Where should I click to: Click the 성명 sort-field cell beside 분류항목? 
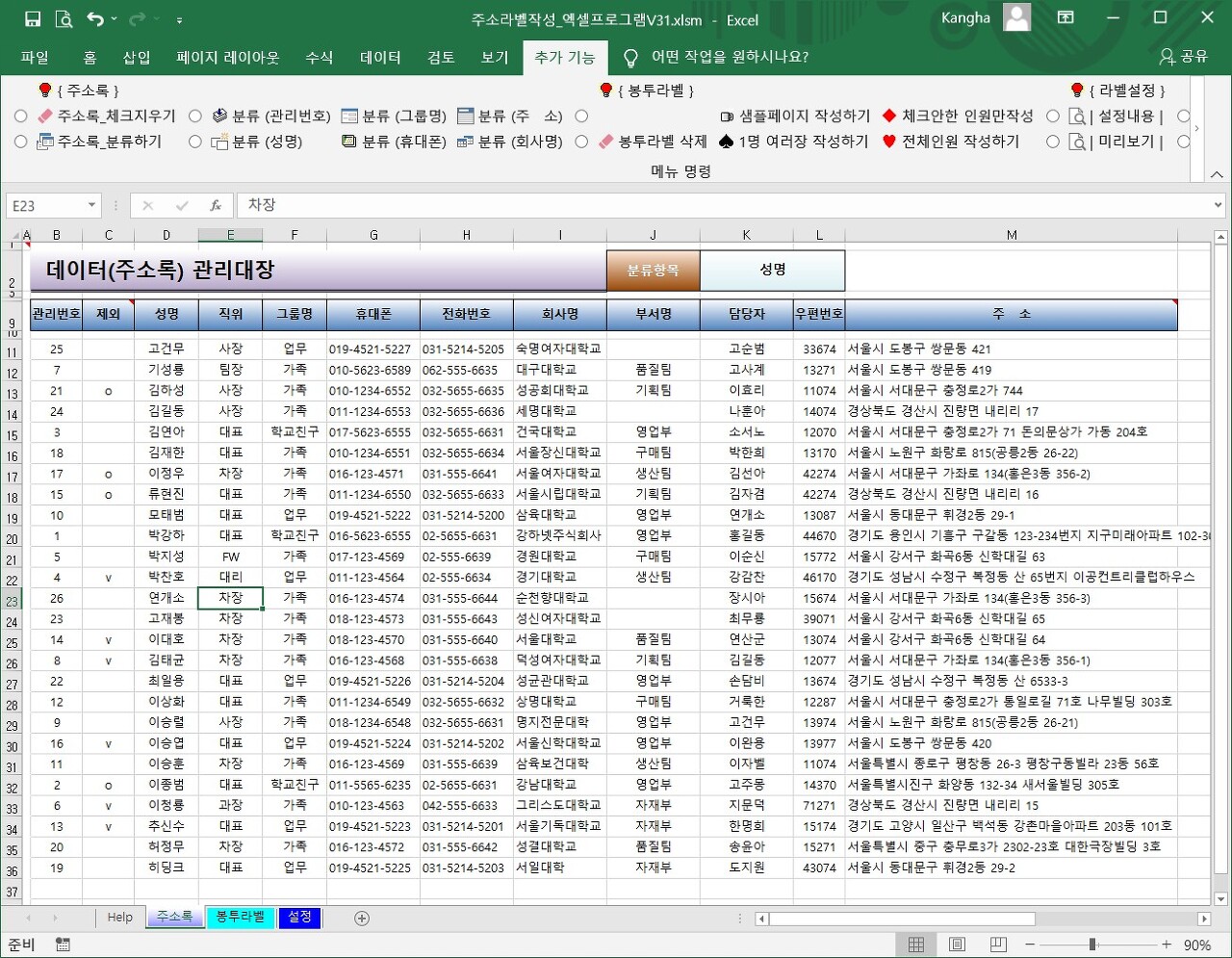click(x=773, y=271)
